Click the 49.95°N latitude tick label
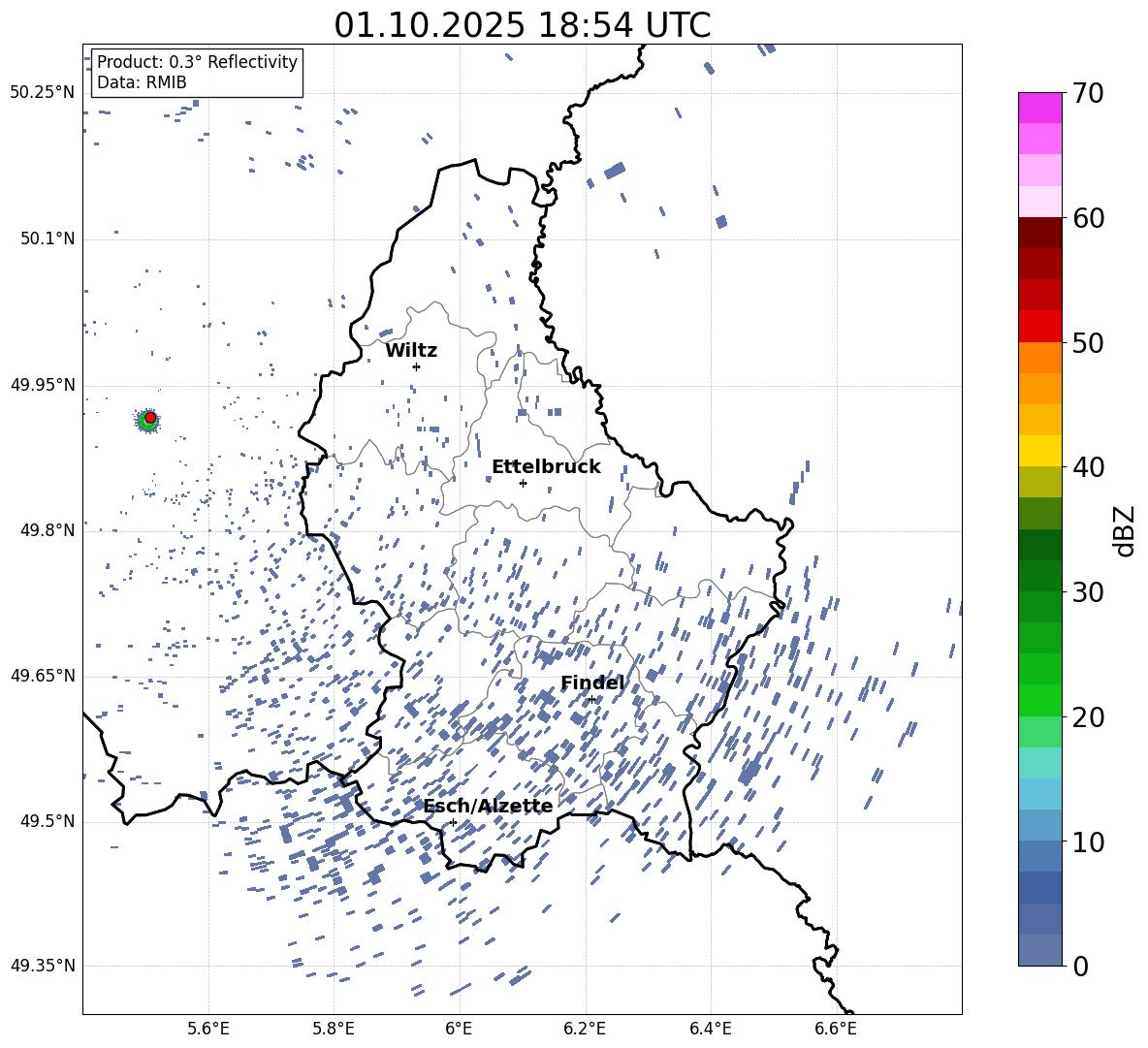 (x=43, y=385)
